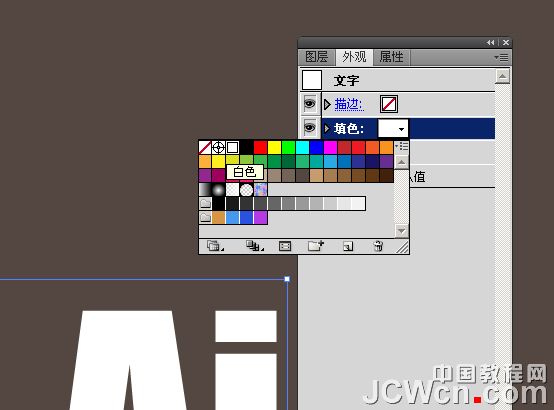Screen dimensions: 554x410
Task: Create a New Color Group with folder-plus icon
Action: [x=316, y=246]
